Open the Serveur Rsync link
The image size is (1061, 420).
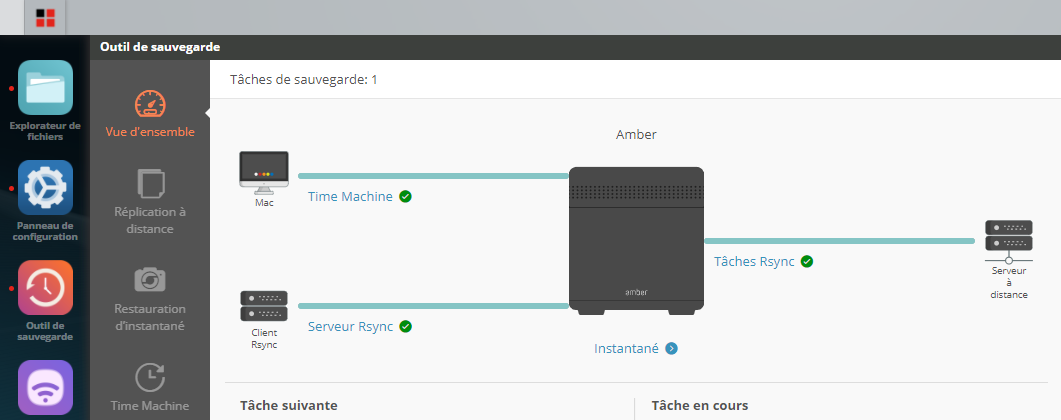click(350, 327)
